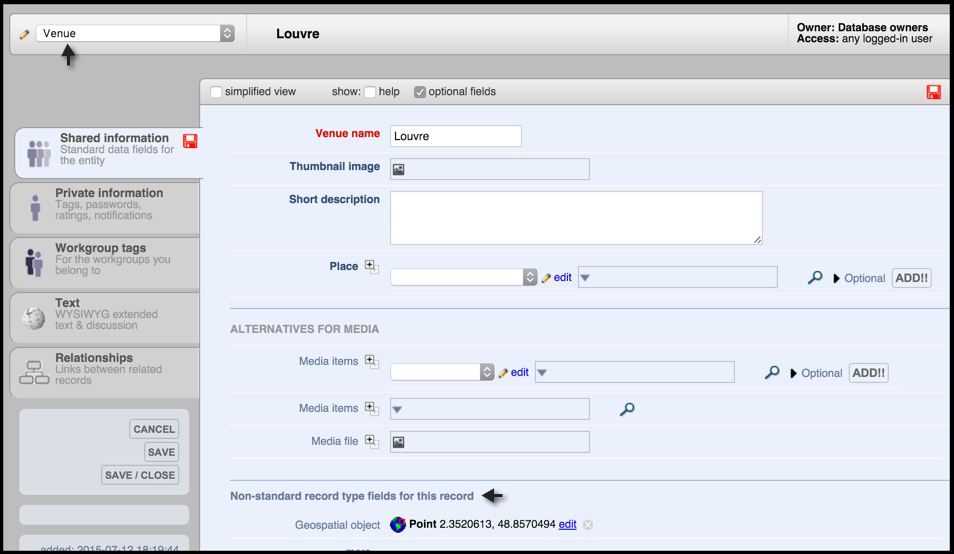Open the Place relationship type dropdown
The image size is (954, 554).
[x=464, y=277]
